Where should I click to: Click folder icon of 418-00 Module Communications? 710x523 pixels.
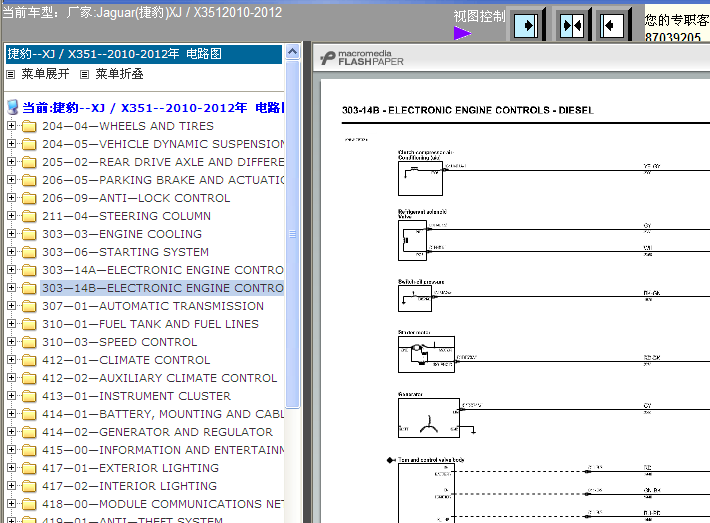coord(29,504)
